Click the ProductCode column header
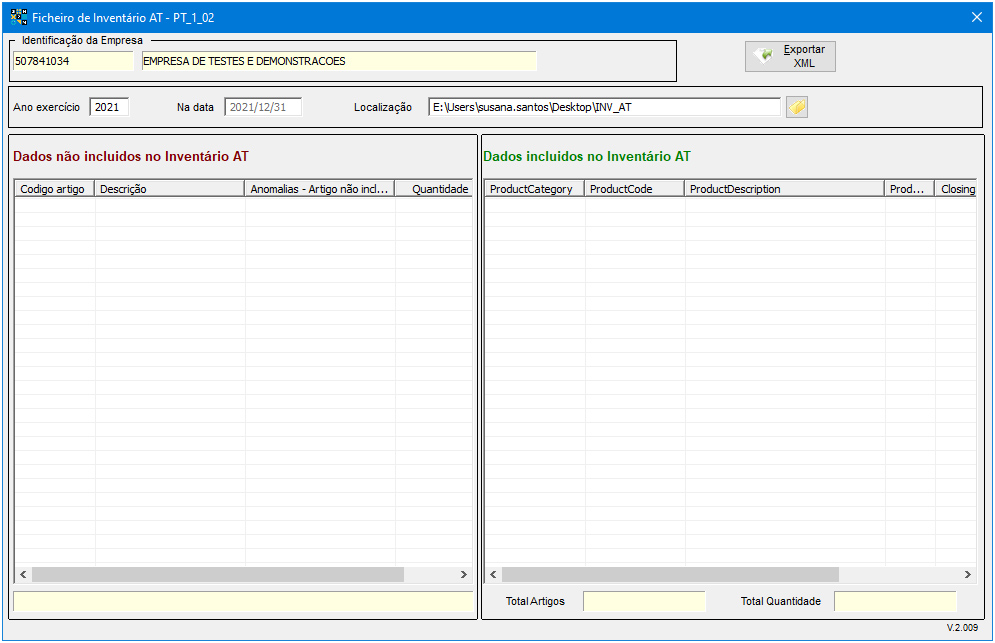The width and height of the screenshot is (995, 643). pos(634,189)
